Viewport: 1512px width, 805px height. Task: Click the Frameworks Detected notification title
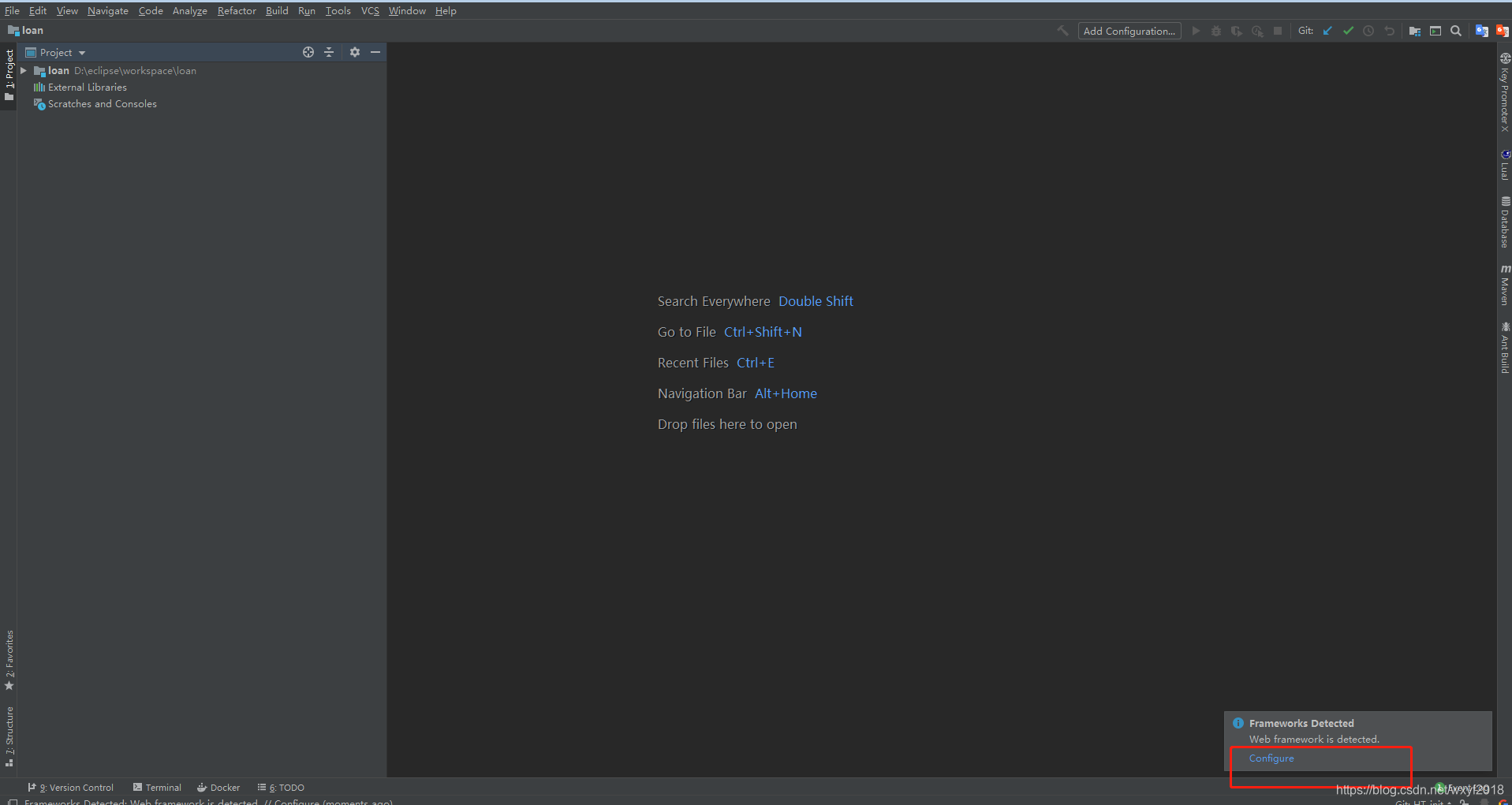[1301, 723]
